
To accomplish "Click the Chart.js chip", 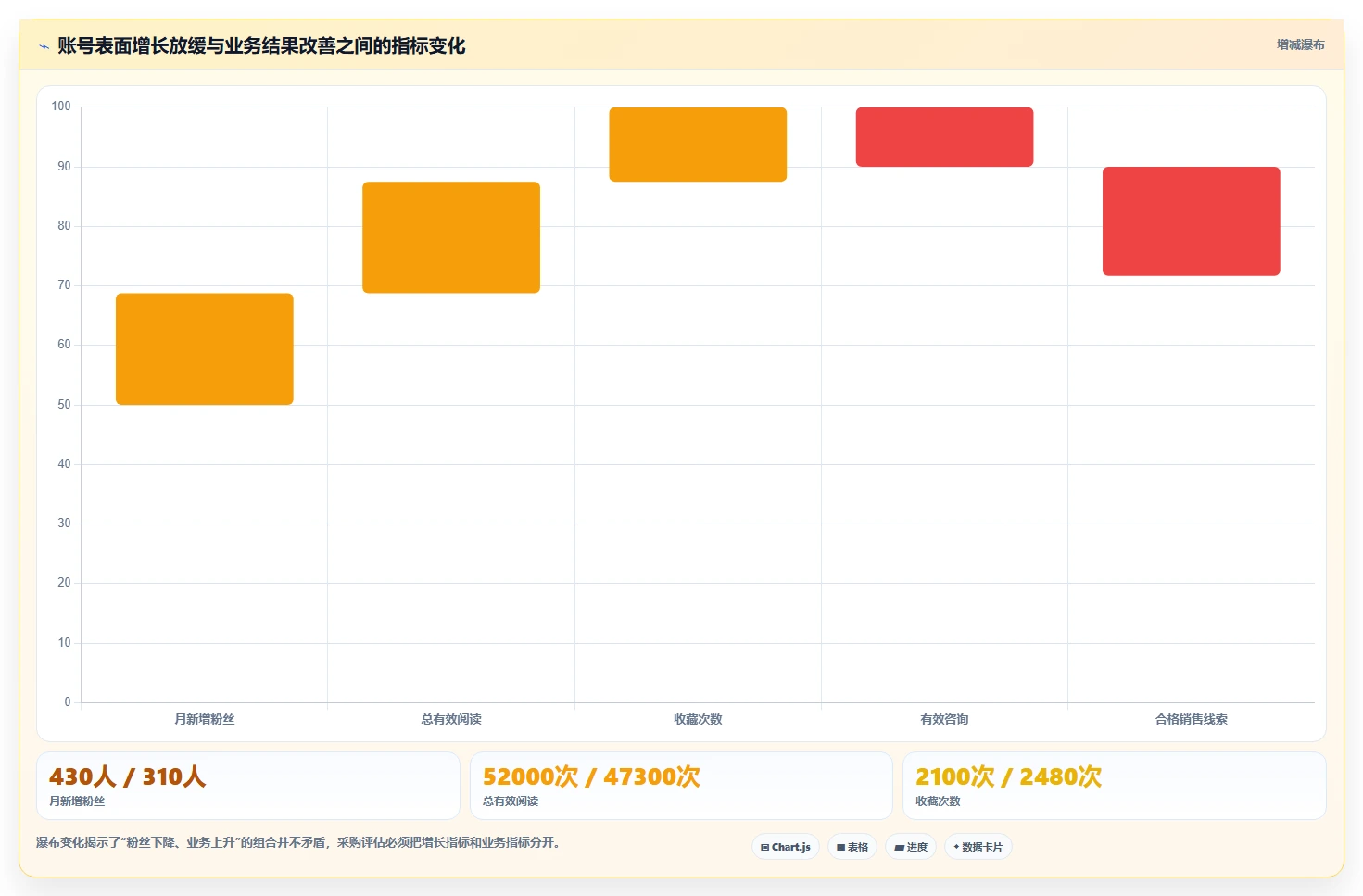I will [786, 847].
